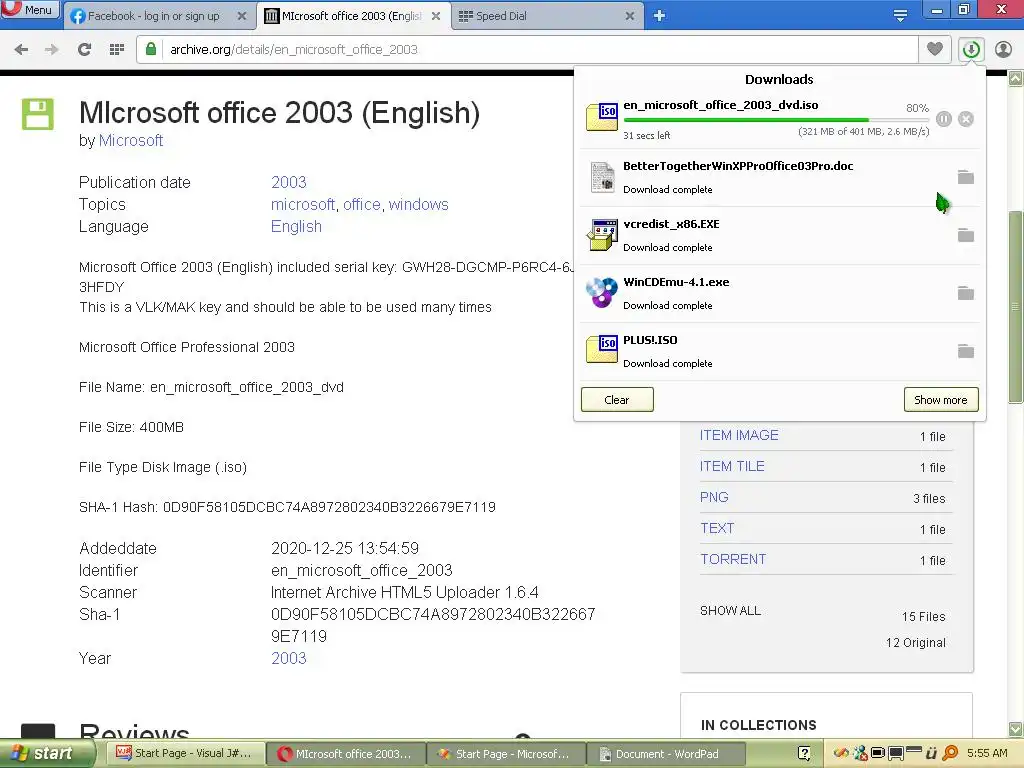Show vcredist_x86.EXE in folder
The image size is (1024, 768).
[966, 235]
